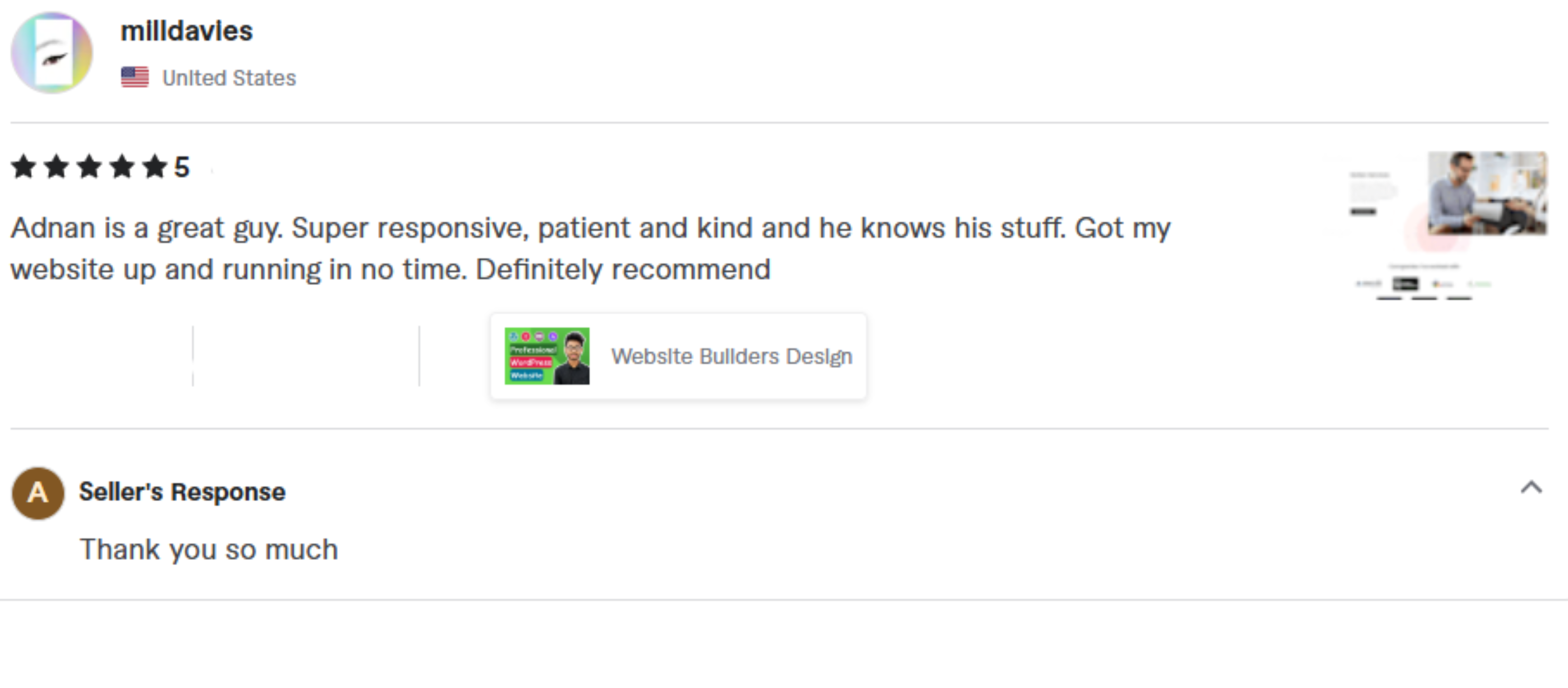Image resolution: width=1568 pixels, height=688 pixels.
Task: Click the 'Thank you so much' reply
Action: point(209,549)
